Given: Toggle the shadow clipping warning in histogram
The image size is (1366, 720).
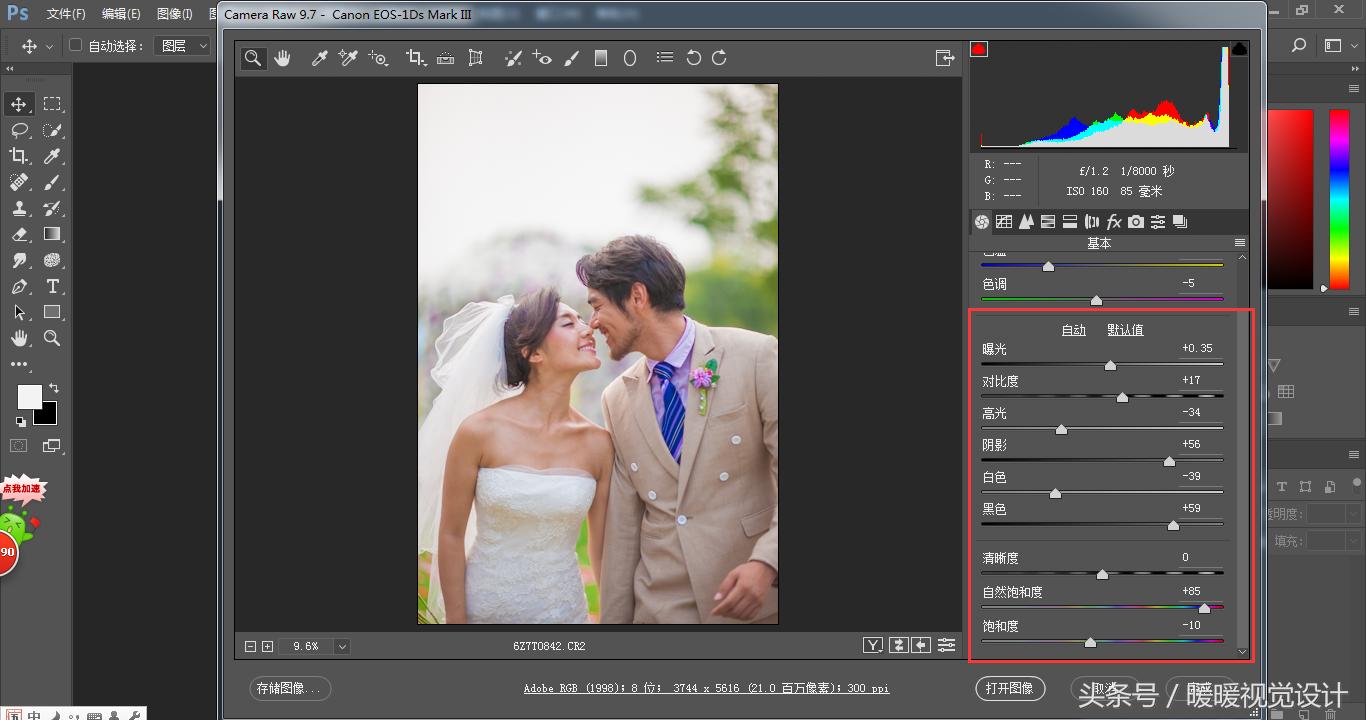Looking at the screenshot, I should (979, 49).
